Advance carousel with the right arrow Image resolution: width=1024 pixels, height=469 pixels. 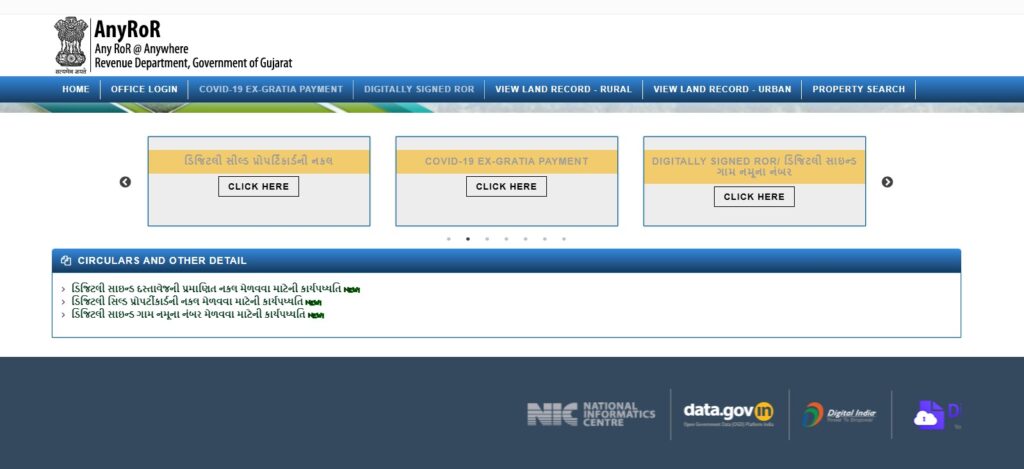887,182
